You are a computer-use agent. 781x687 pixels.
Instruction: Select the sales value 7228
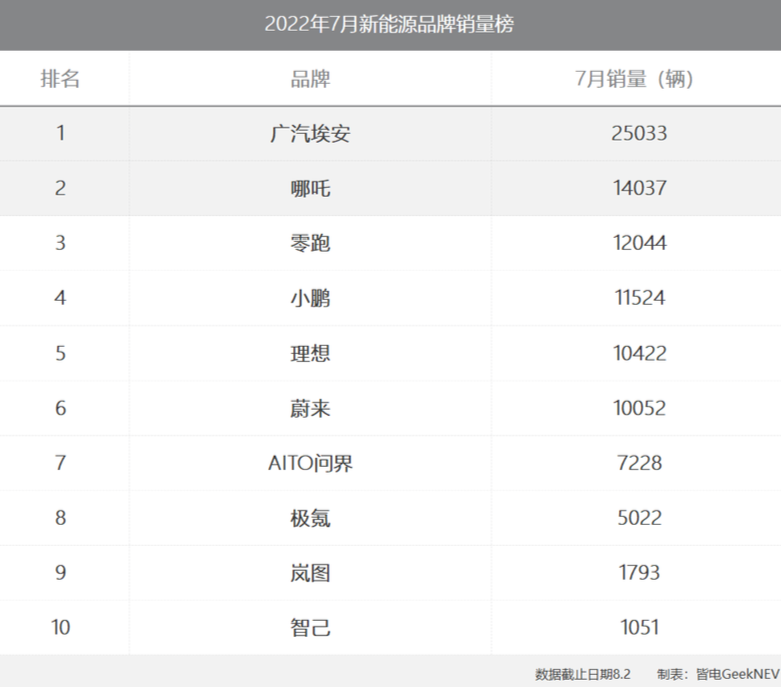640,463
